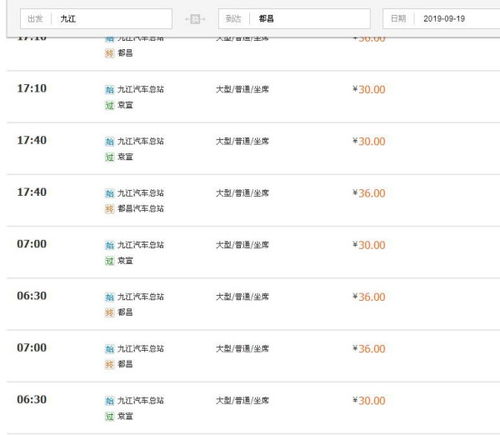Click 九江汽车总站 in the 06:30 ¥36.00 row

pyautogui.click(x=141, y=297)
